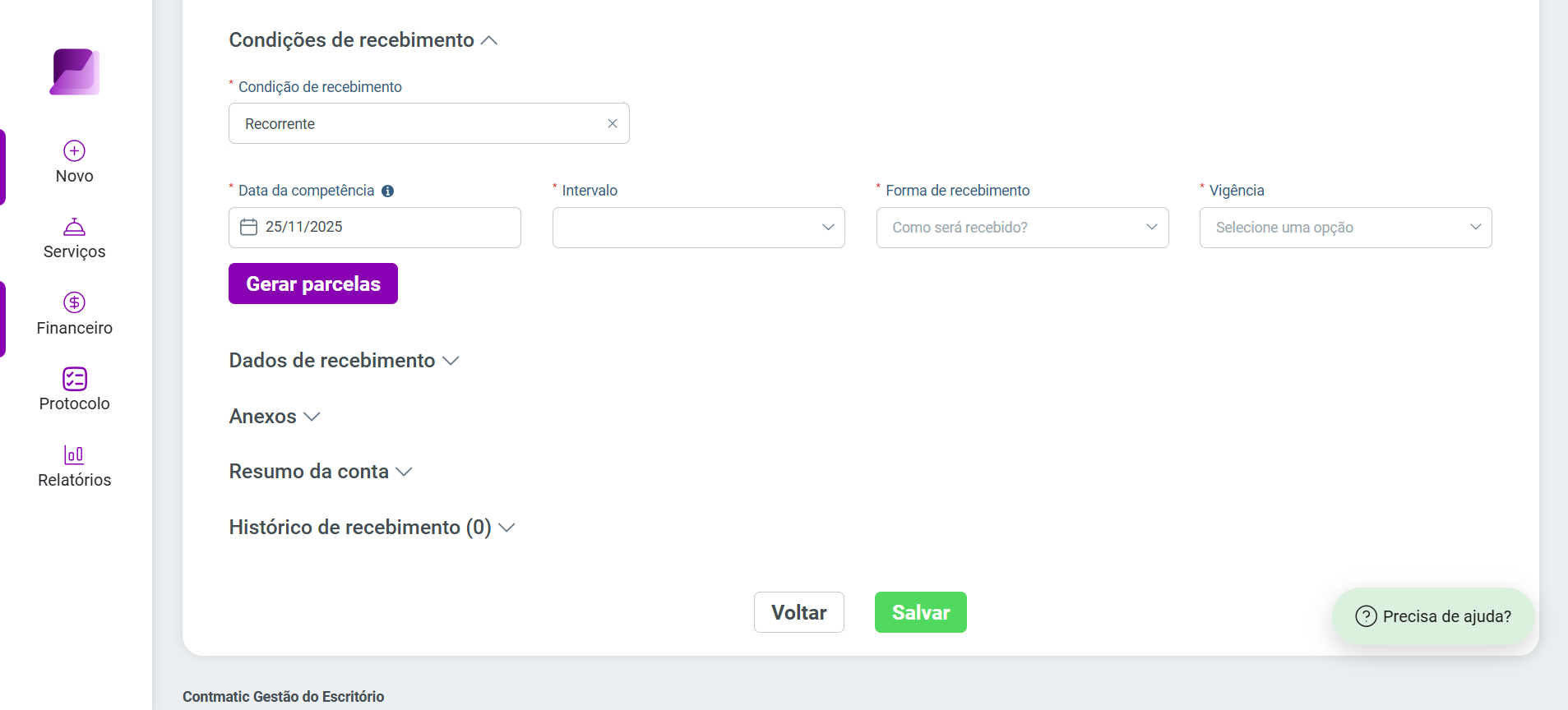Open the Forma de recebimento dropdown
This screenshot has height=710, width=1568.
pyautogui.click(x=1023, y=228)
